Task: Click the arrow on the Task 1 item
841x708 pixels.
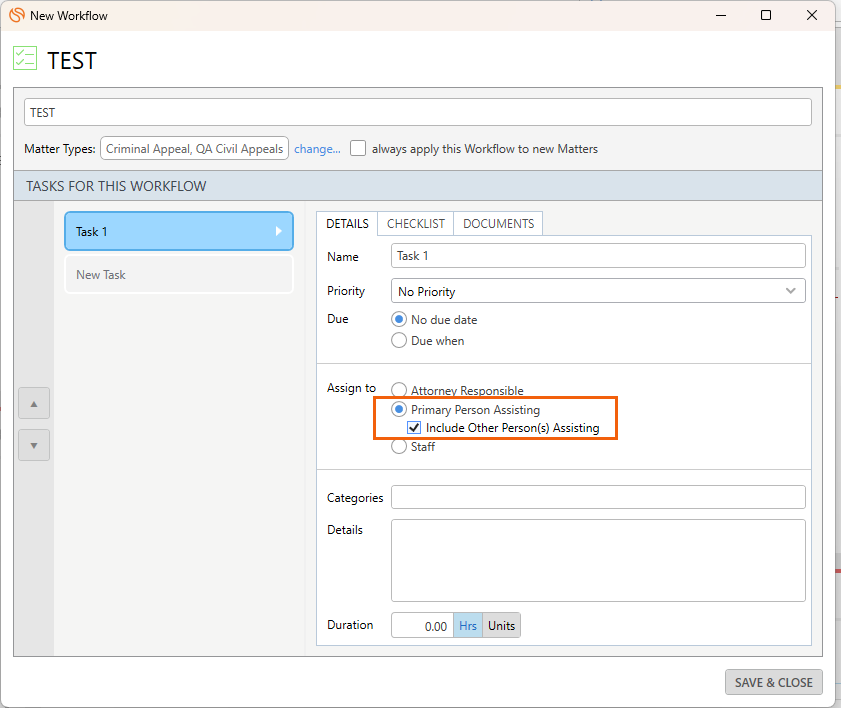Action: [x=279, y=231]
